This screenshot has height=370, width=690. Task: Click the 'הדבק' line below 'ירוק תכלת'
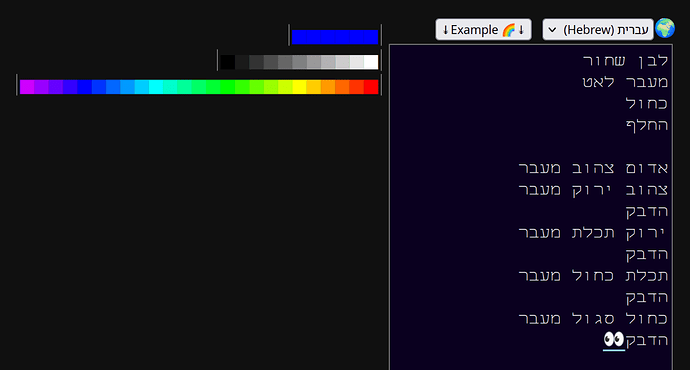[647, 254]
